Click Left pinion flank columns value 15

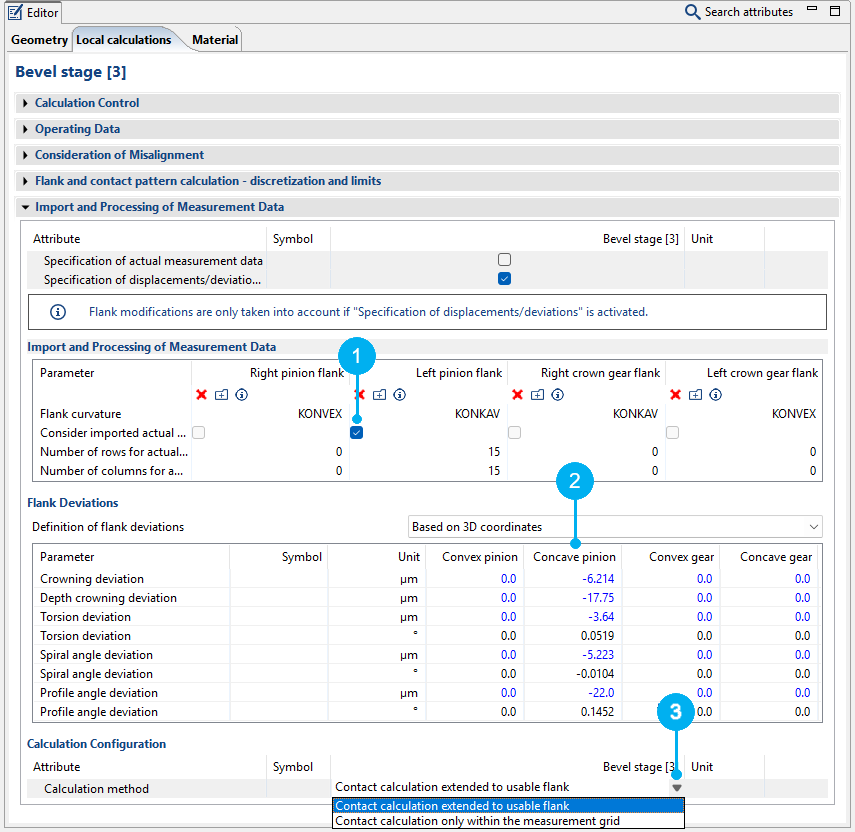point(494,471)
